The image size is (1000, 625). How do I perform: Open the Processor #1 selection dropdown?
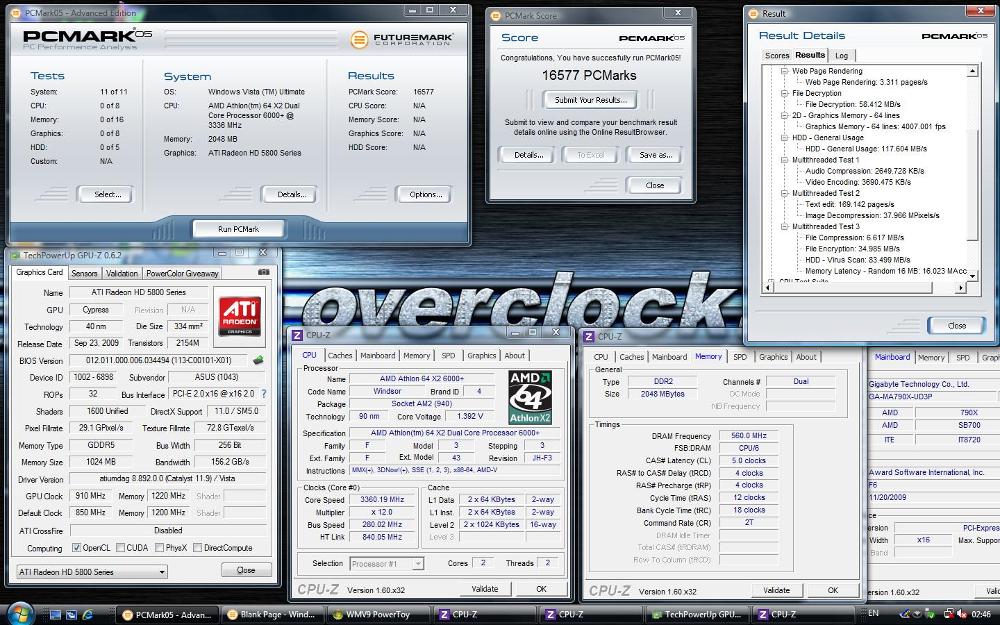point(386,564)
